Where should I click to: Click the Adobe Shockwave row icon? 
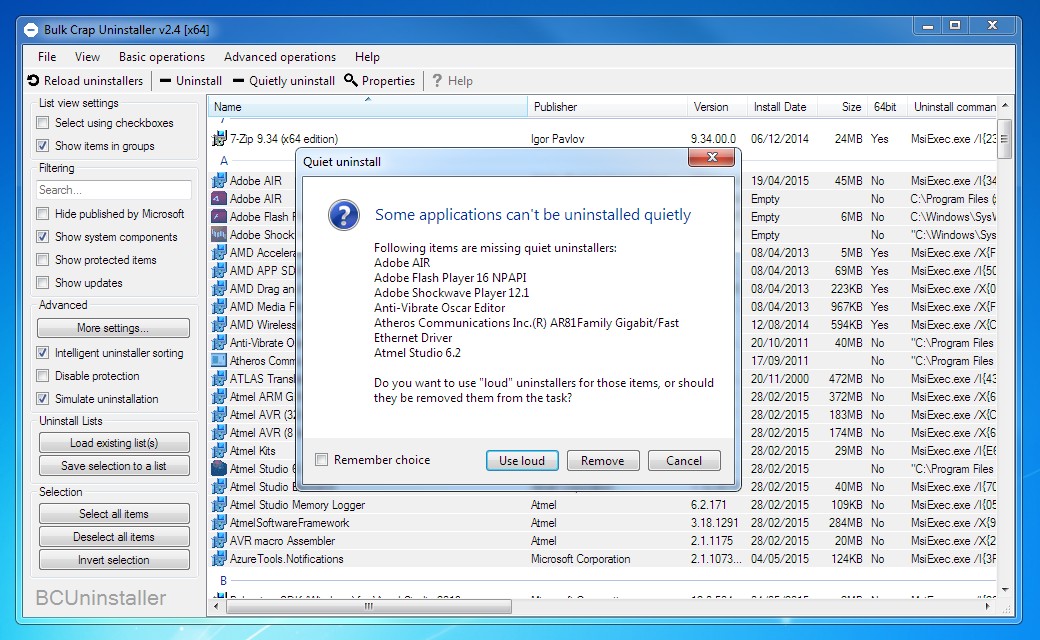219,234
